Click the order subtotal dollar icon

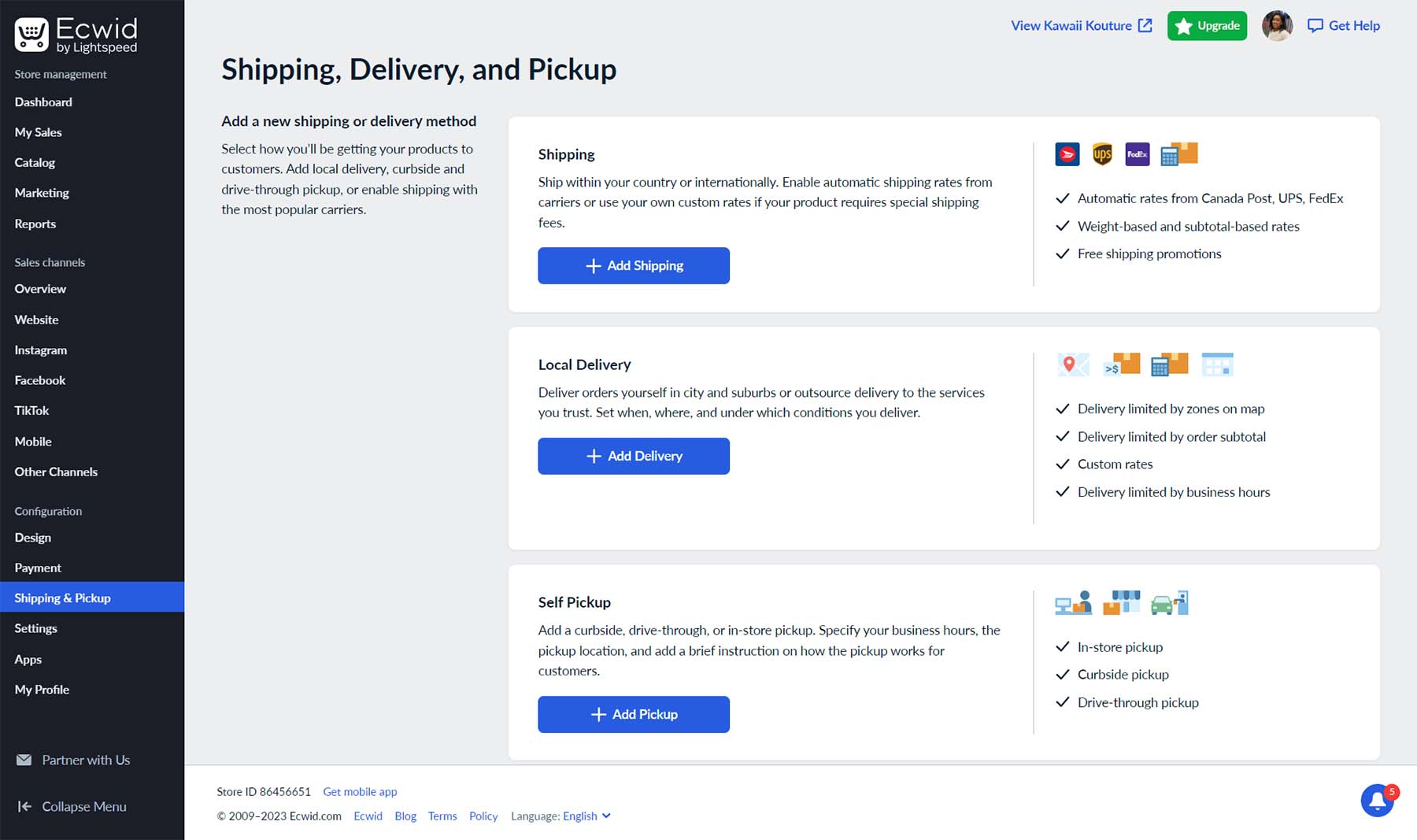click(1120, 364)
